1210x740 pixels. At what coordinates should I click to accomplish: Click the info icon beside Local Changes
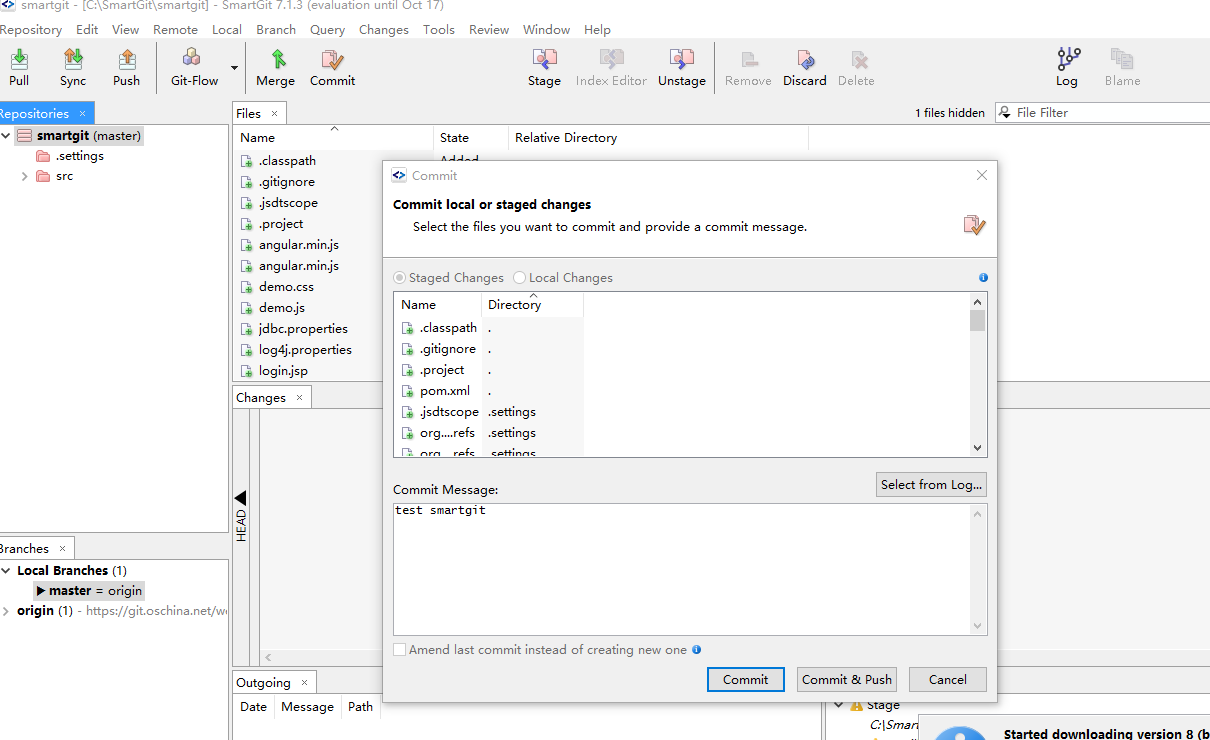coord(983,277)
